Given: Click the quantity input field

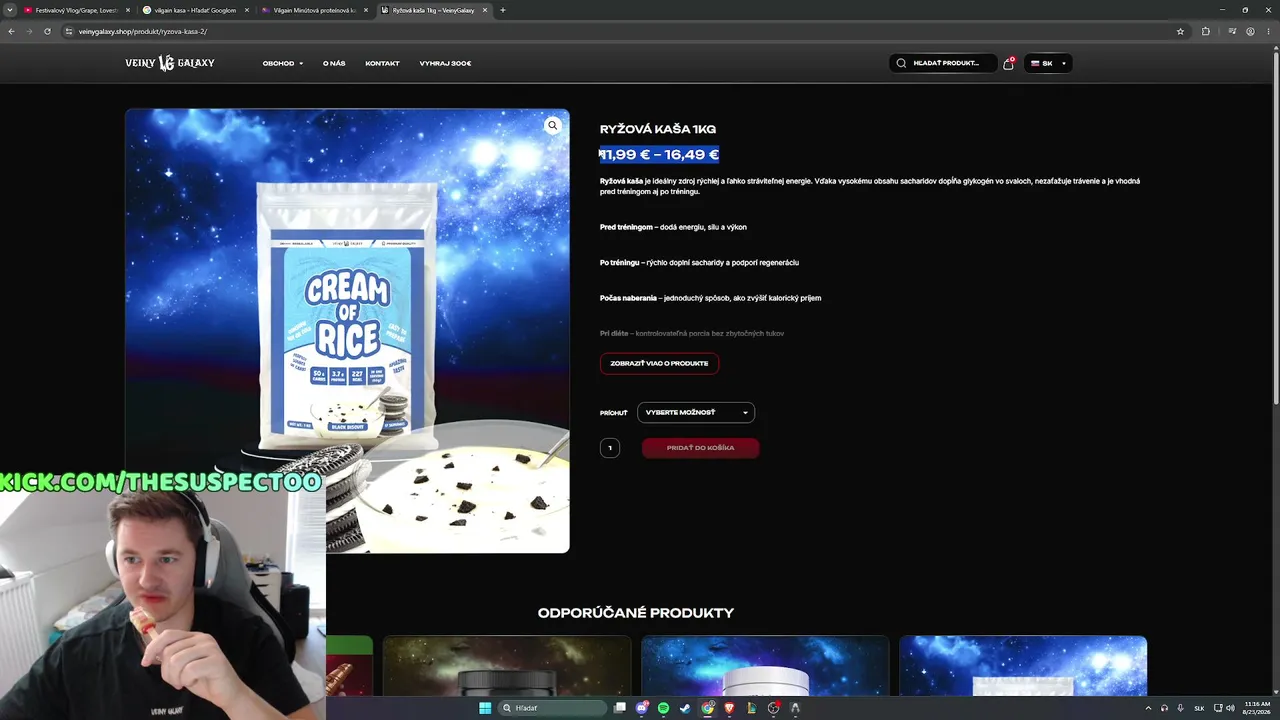Looking at the screenshot, I should tap(610, 448).
